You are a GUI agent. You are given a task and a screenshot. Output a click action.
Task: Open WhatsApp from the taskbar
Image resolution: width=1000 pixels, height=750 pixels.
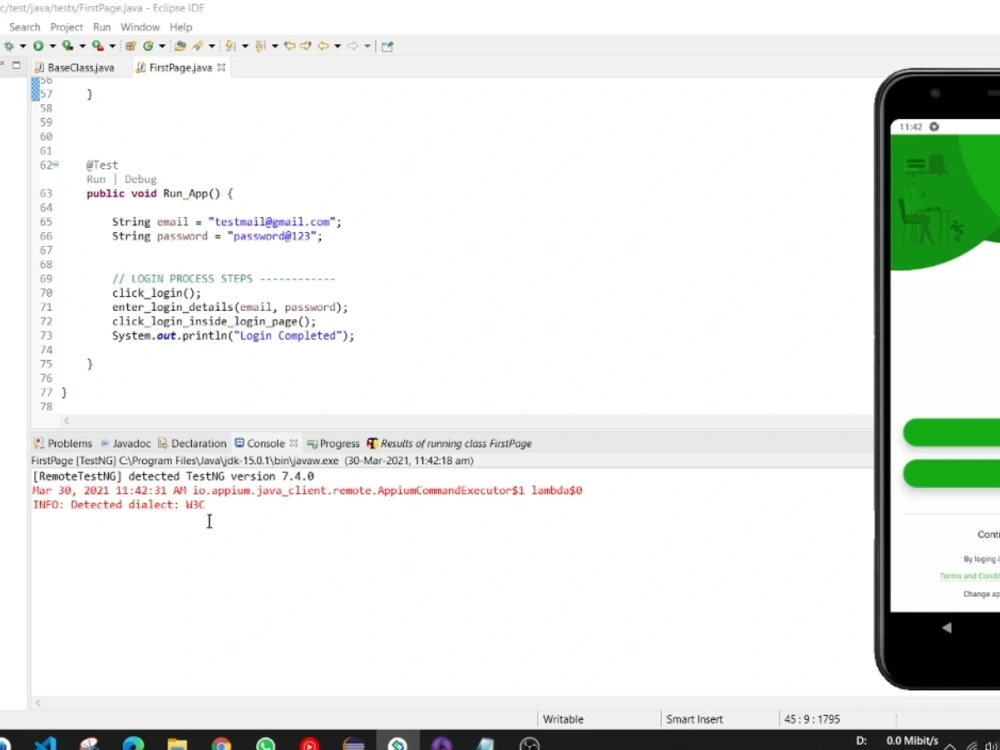click(x=265, y=744)
